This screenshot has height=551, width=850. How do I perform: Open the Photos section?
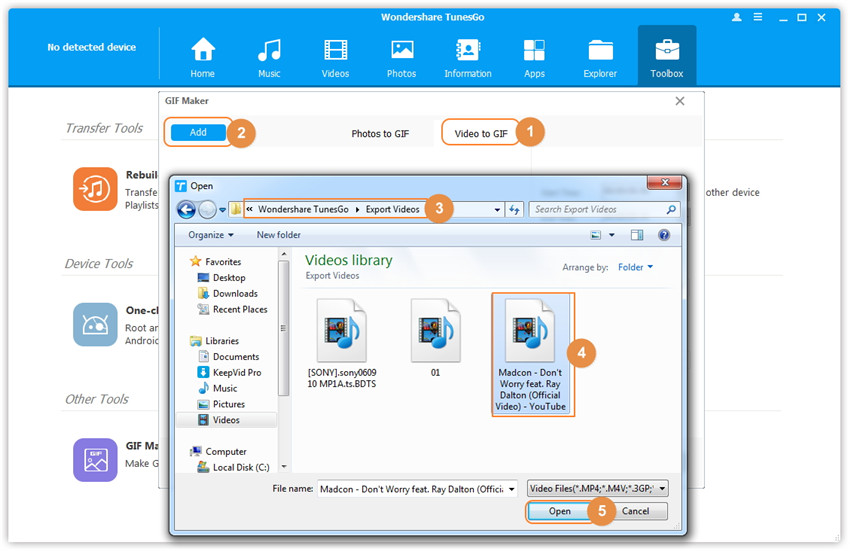coord(402,57)
